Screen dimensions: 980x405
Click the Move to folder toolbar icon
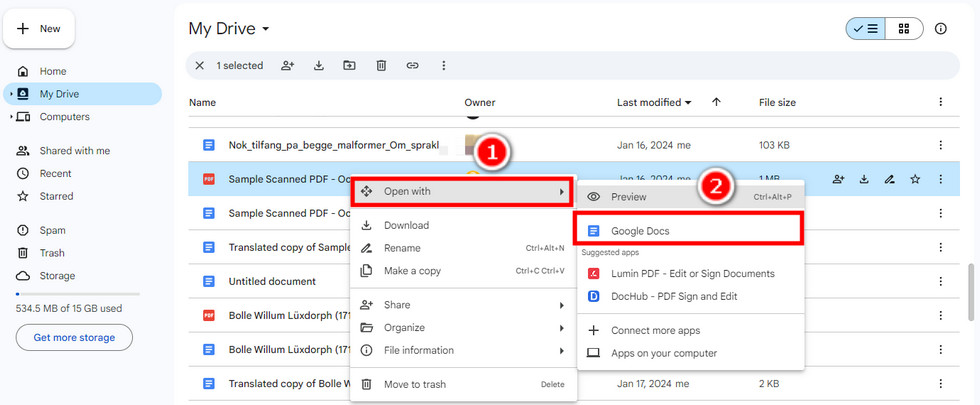tap(350, 66)
